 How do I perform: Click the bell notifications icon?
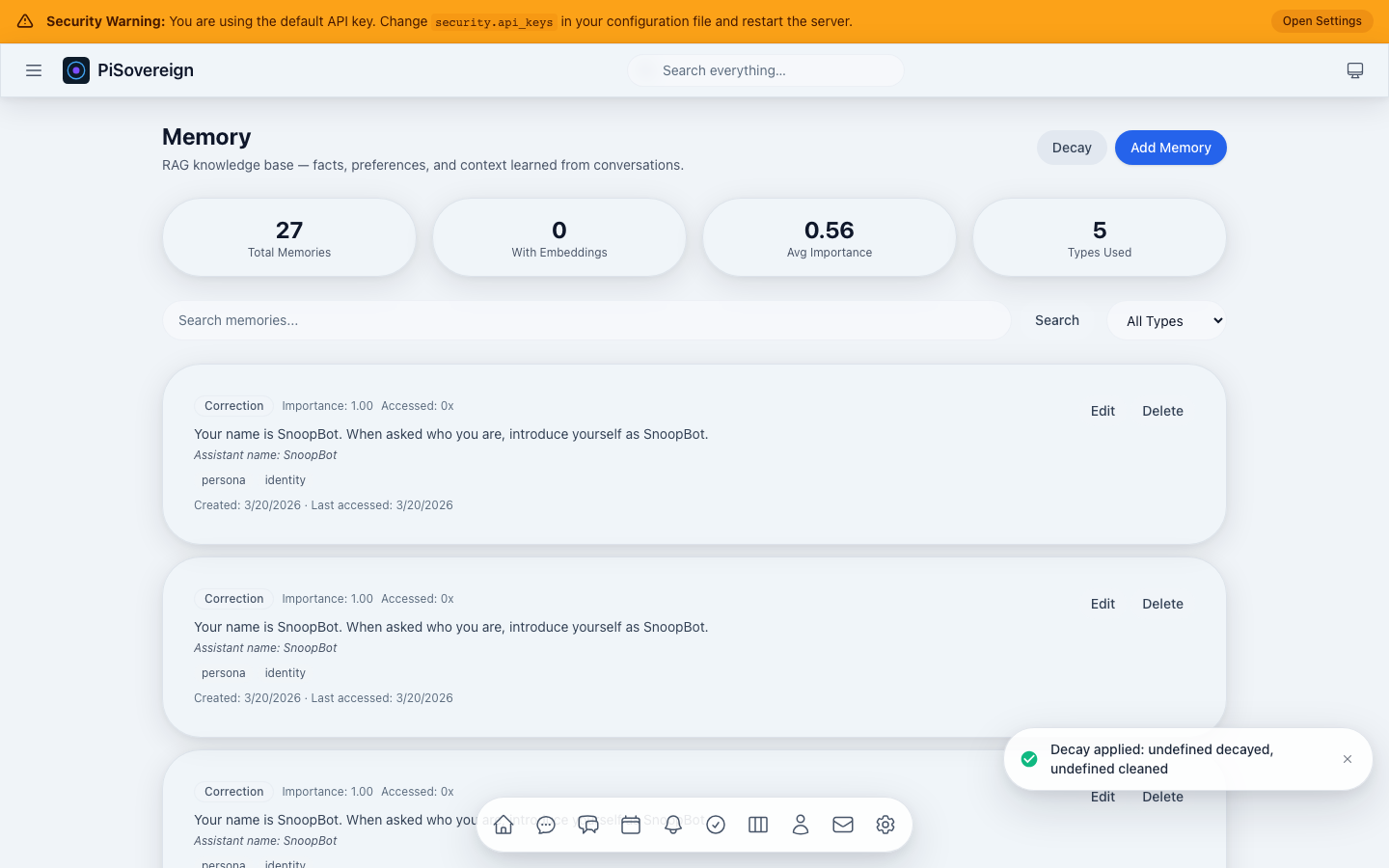point(673,825)
